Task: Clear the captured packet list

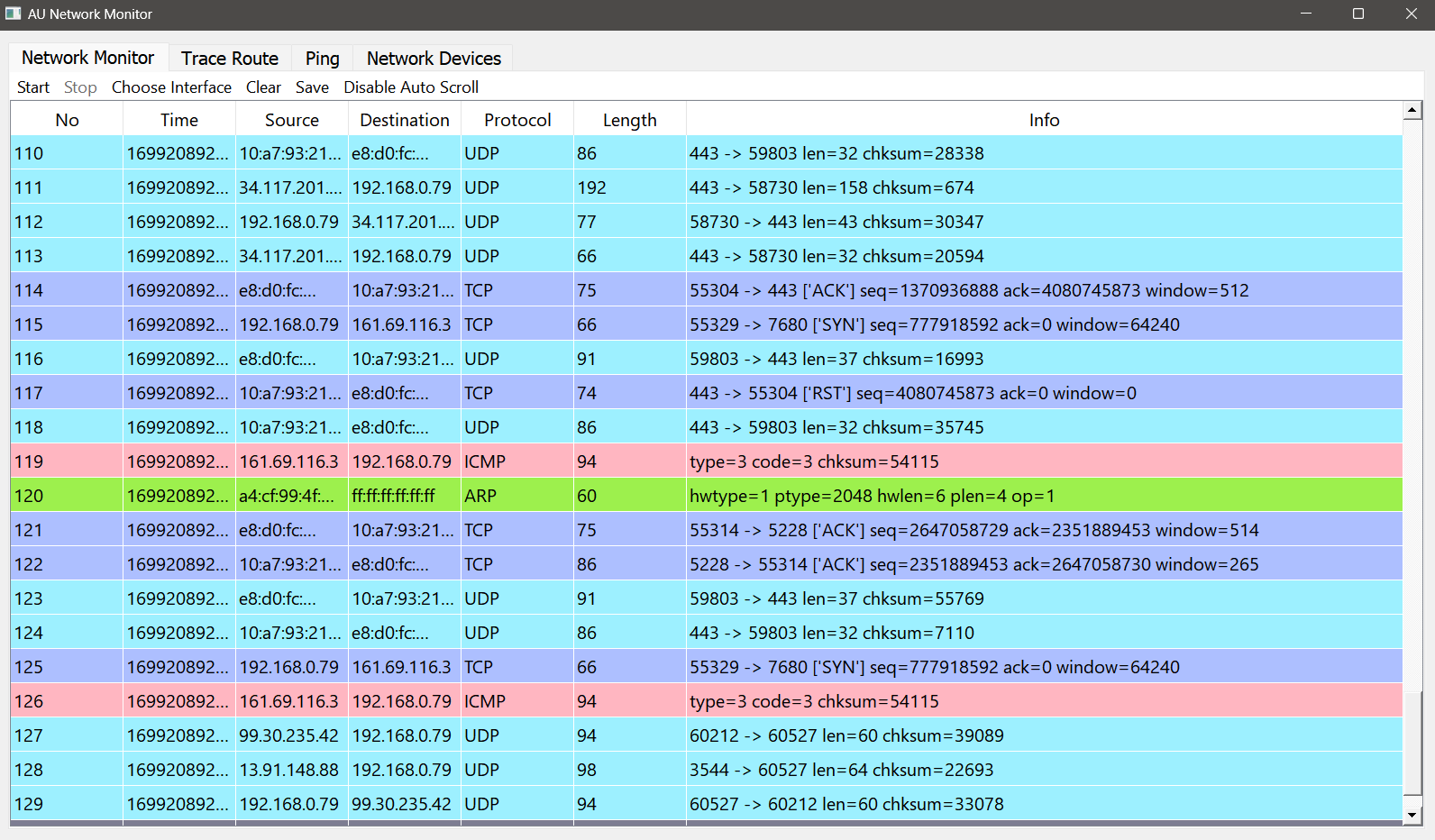Action: [263, 87]
